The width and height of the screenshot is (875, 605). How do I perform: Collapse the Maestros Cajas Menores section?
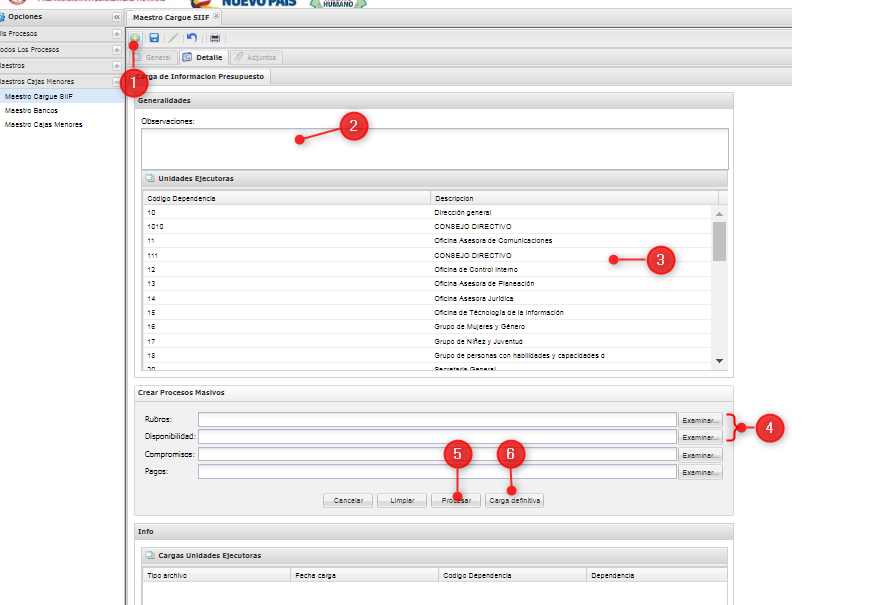[x=116, y=82]
